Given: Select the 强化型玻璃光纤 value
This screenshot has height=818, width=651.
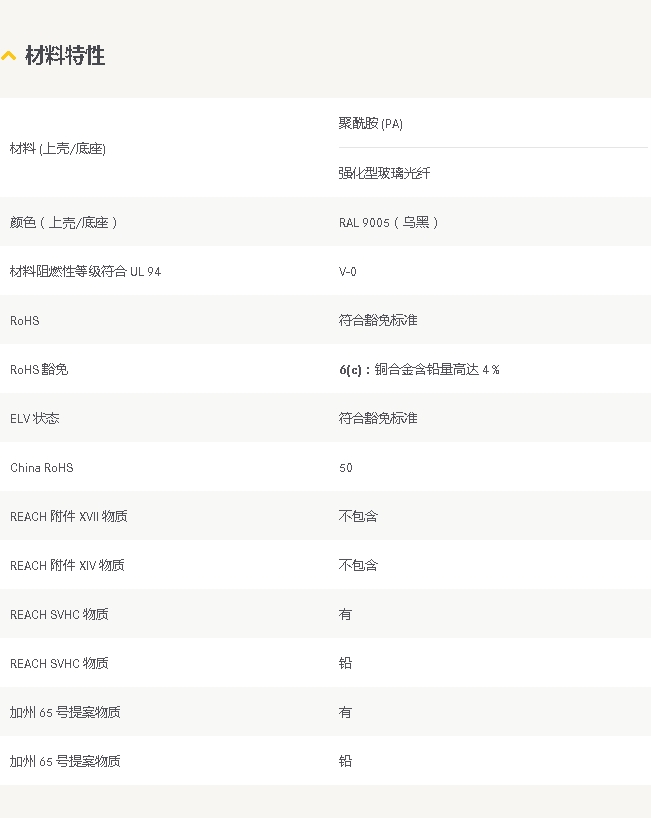Looking at the screenshot, I should click(x=384, y=173).
